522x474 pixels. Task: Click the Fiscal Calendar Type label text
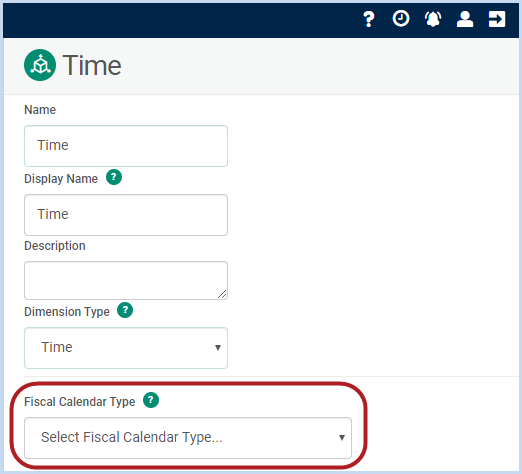(x=80, y=402)
